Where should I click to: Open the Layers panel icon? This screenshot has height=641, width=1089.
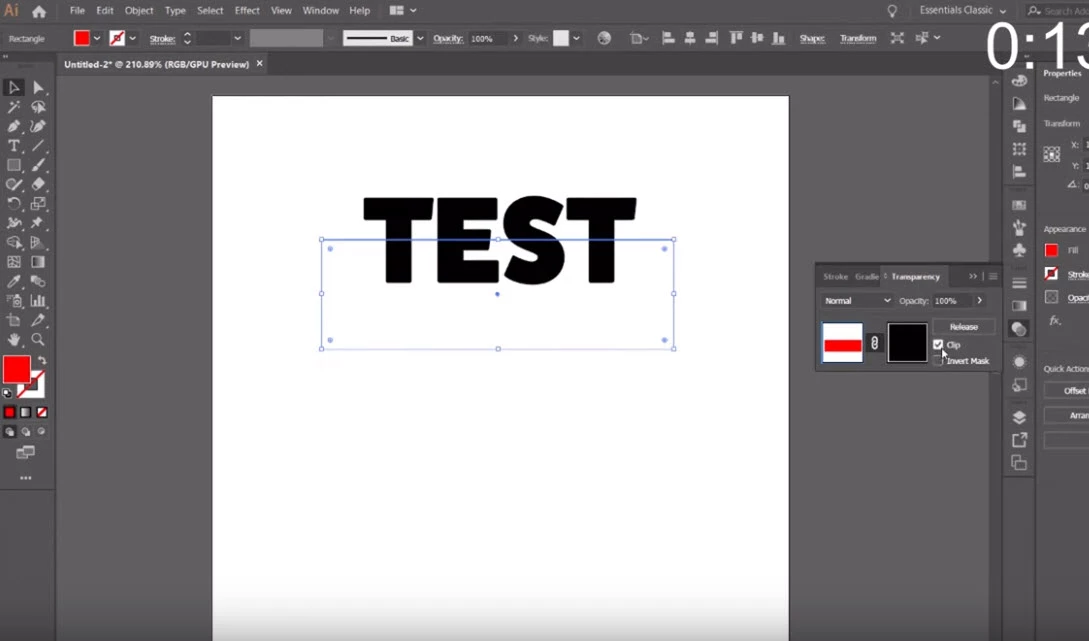[1019, 417]
